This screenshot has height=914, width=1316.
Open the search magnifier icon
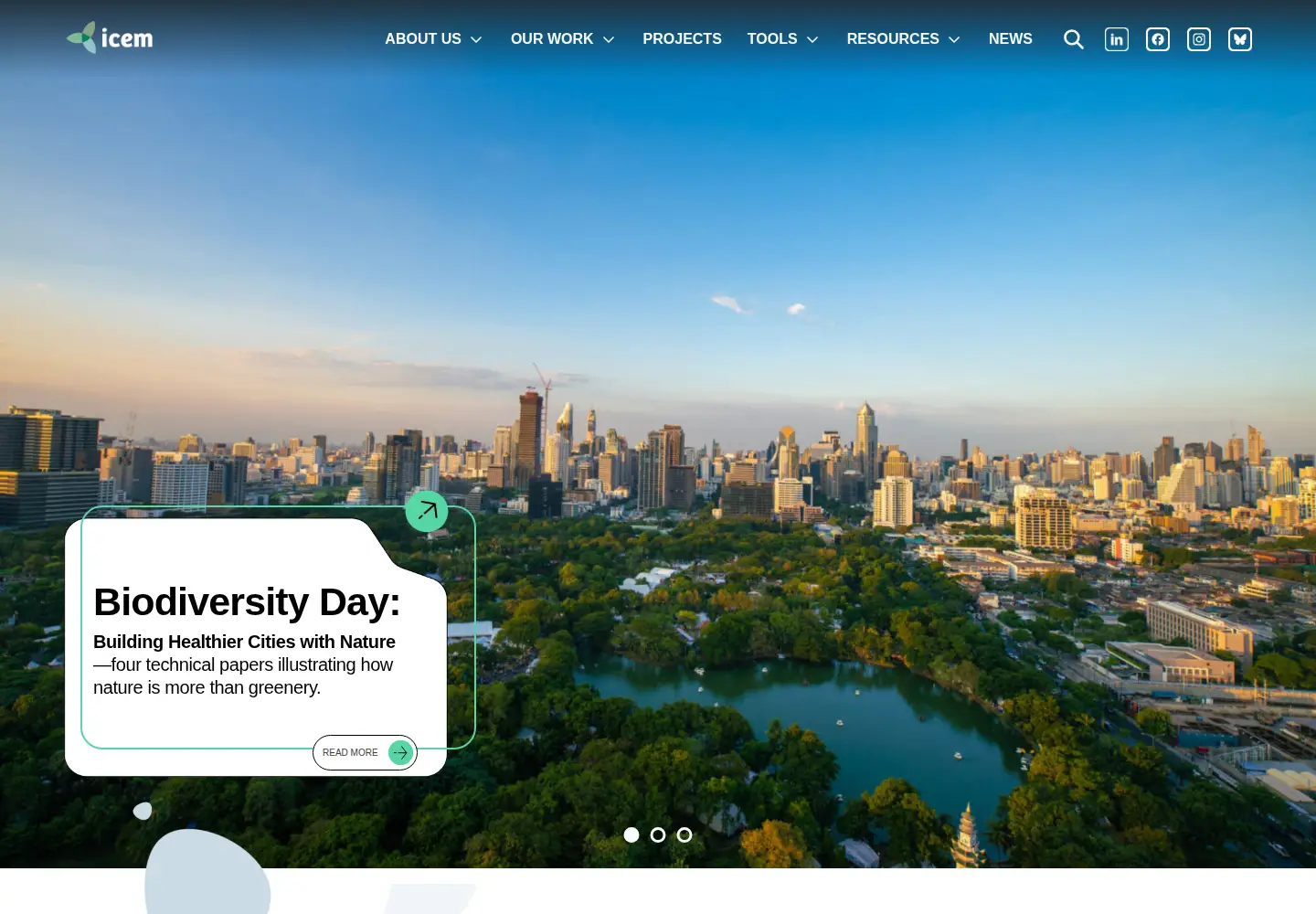pos(1074,39)
